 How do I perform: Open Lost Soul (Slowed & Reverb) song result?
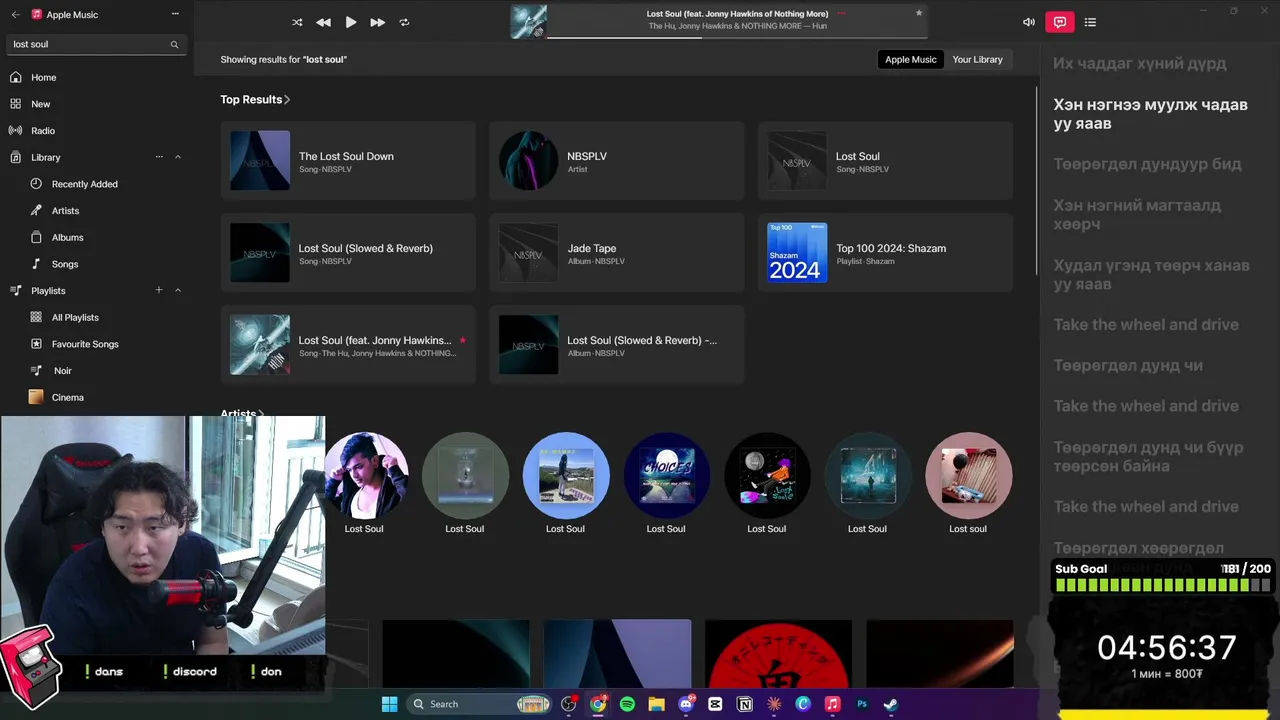(x=348, y=252)
